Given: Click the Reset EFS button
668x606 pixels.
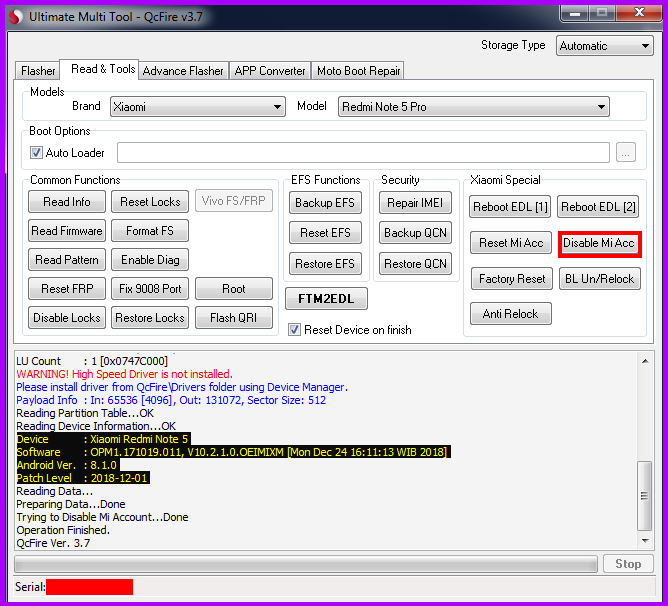Looking at the screenshot, I should [325, 233].
